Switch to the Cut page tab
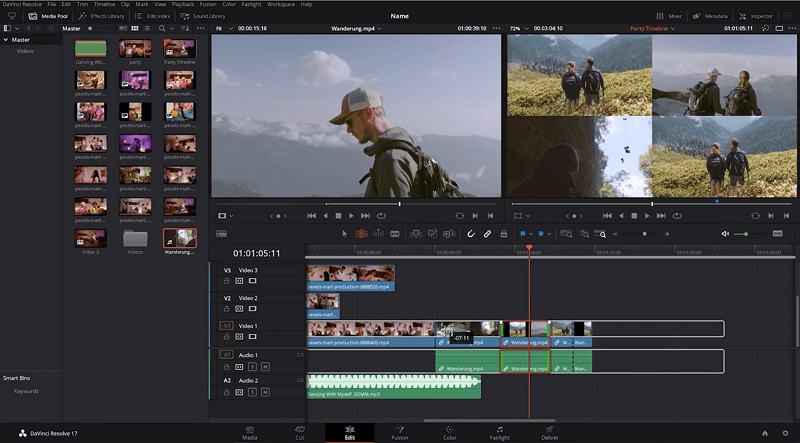This screenshot has height=443, width=800. tap(299, 433)
